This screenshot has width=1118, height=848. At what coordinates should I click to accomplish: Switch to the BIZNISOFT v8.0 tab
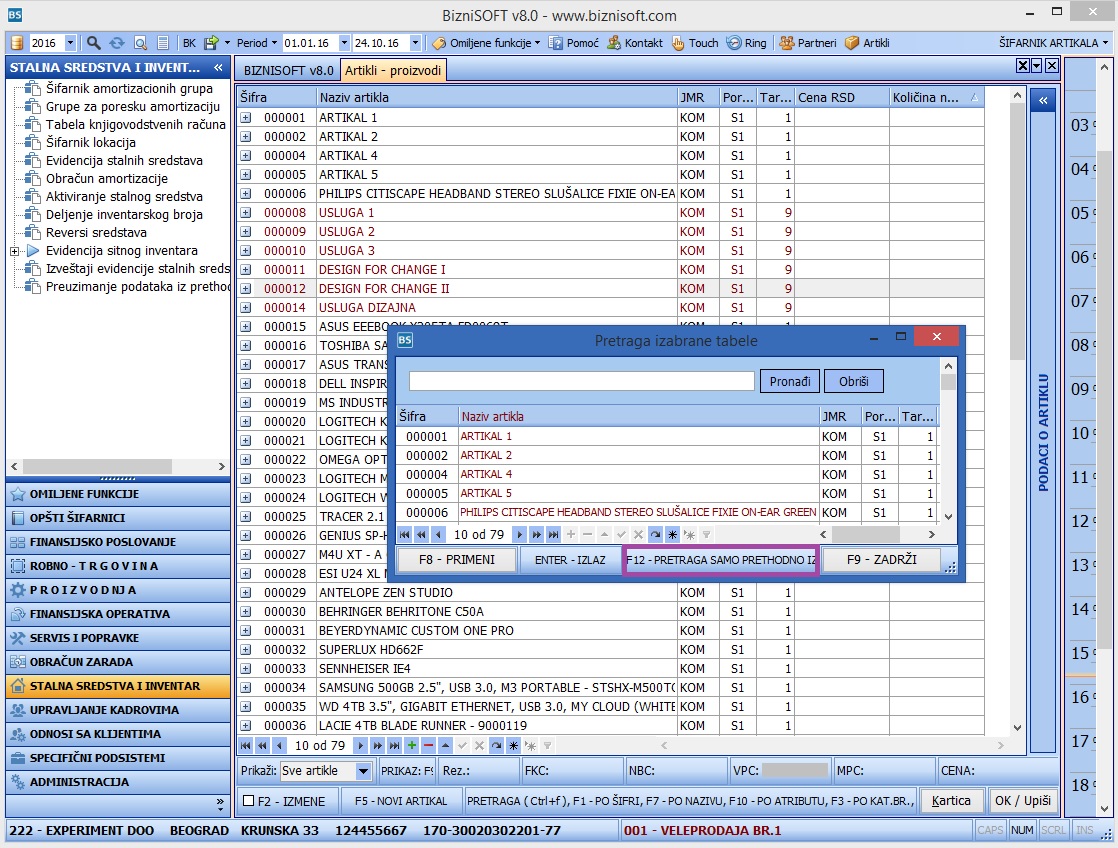(288, 70)
